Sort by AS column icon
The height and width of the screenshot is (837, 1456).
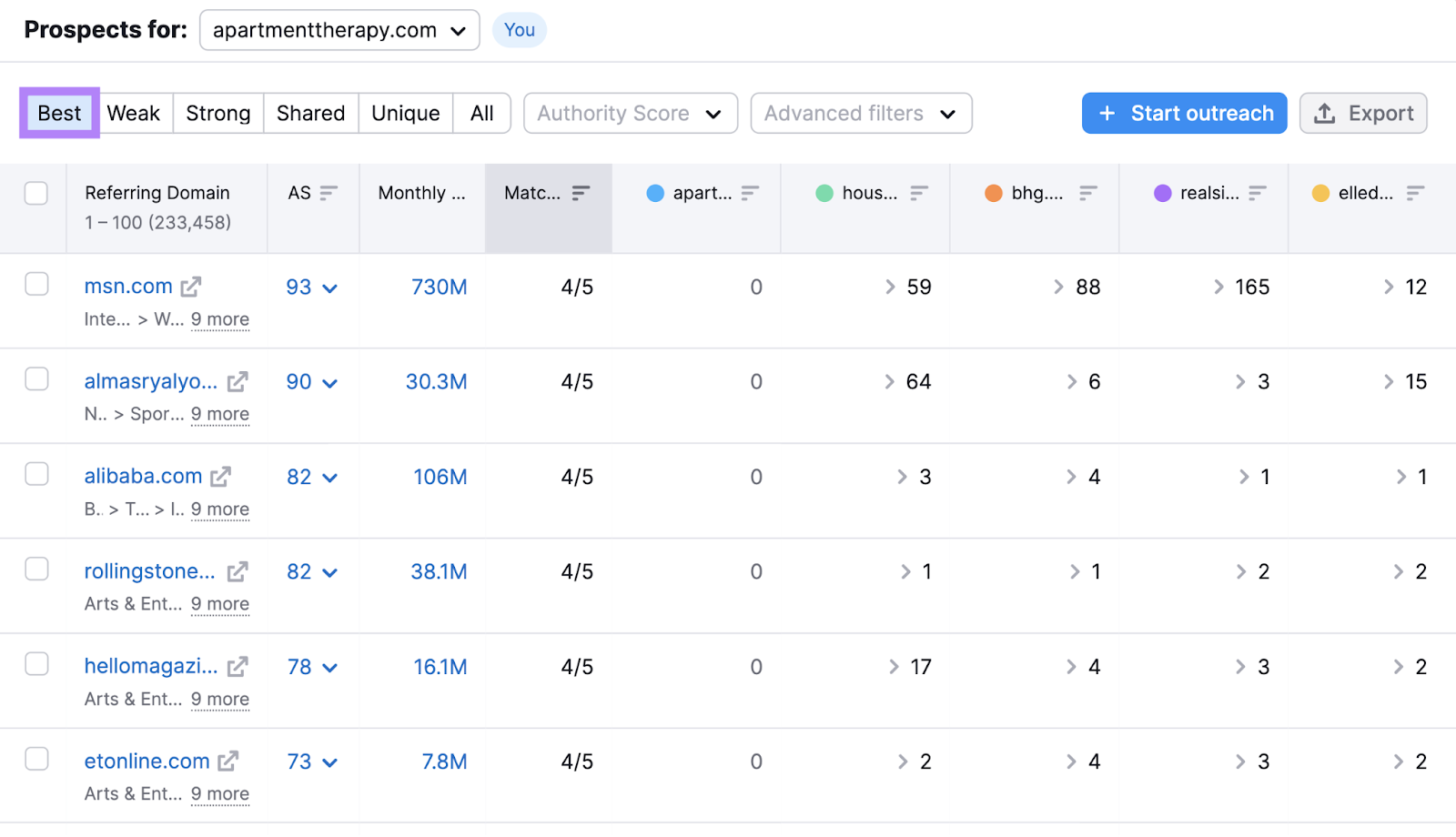tap(329, 193)
